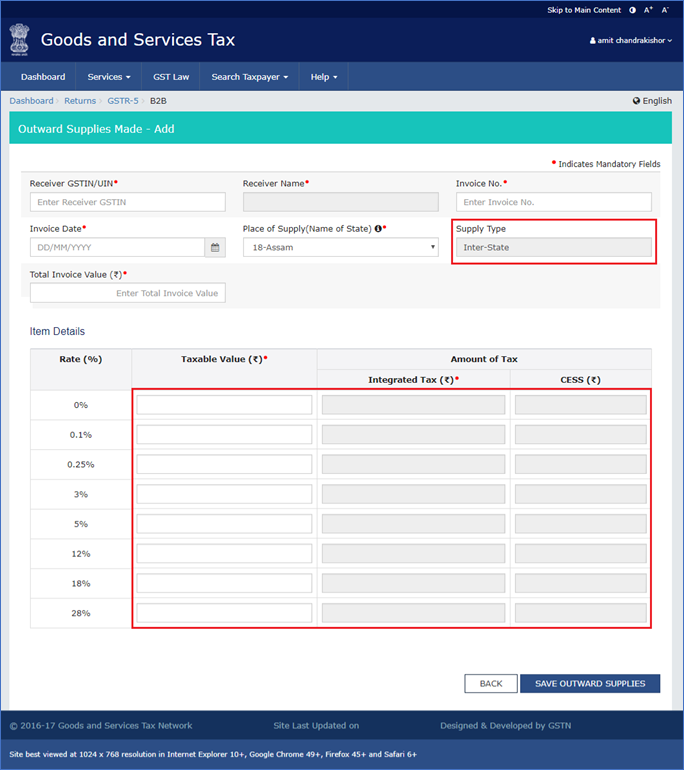Screen dimensions: 684x770
Task: Open amit chandrakishor account dropdown
Action: click(631, 40)
